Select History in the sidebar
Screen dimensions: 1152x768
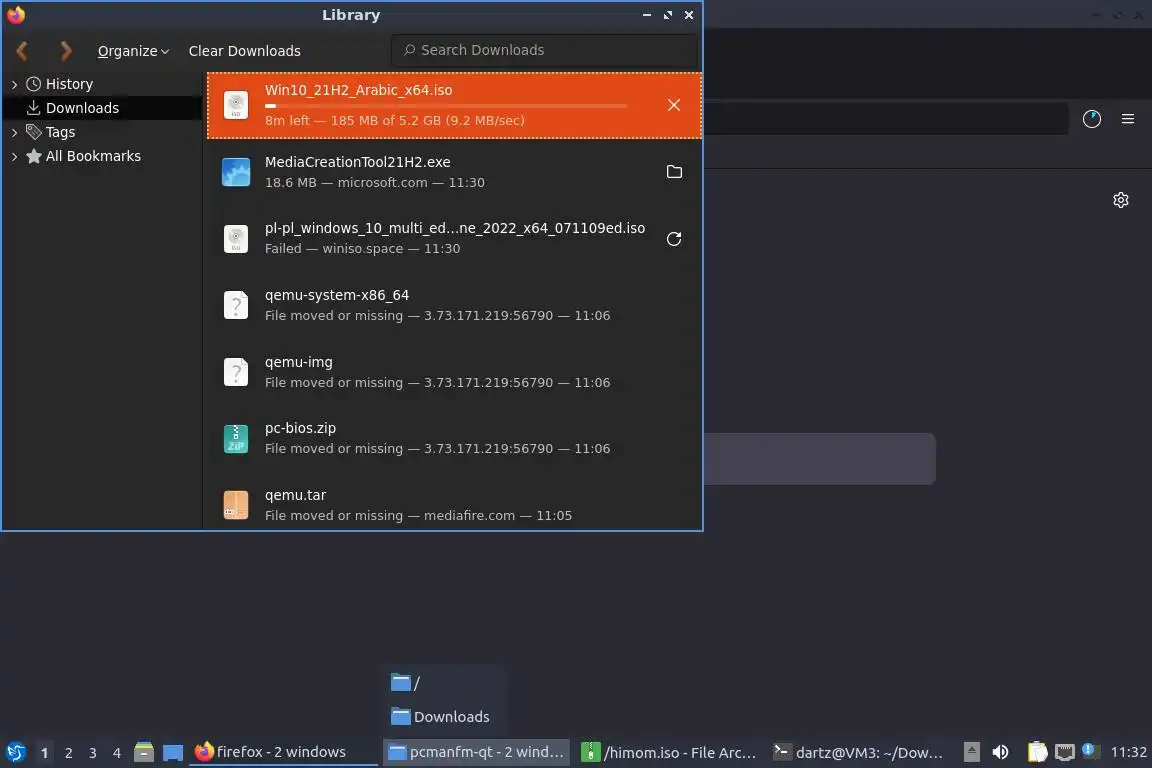click(x=69, y=84)
